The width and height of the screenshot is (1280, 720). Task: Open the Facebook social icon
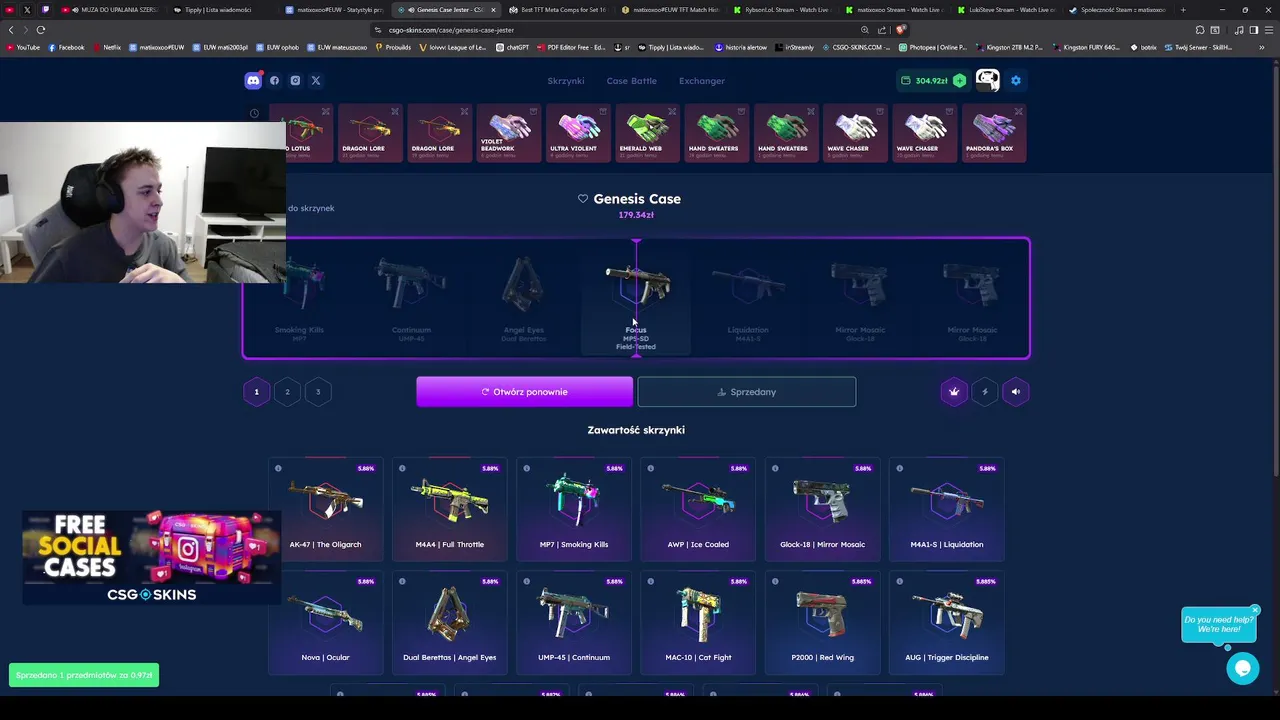click(x=274, y=80)
